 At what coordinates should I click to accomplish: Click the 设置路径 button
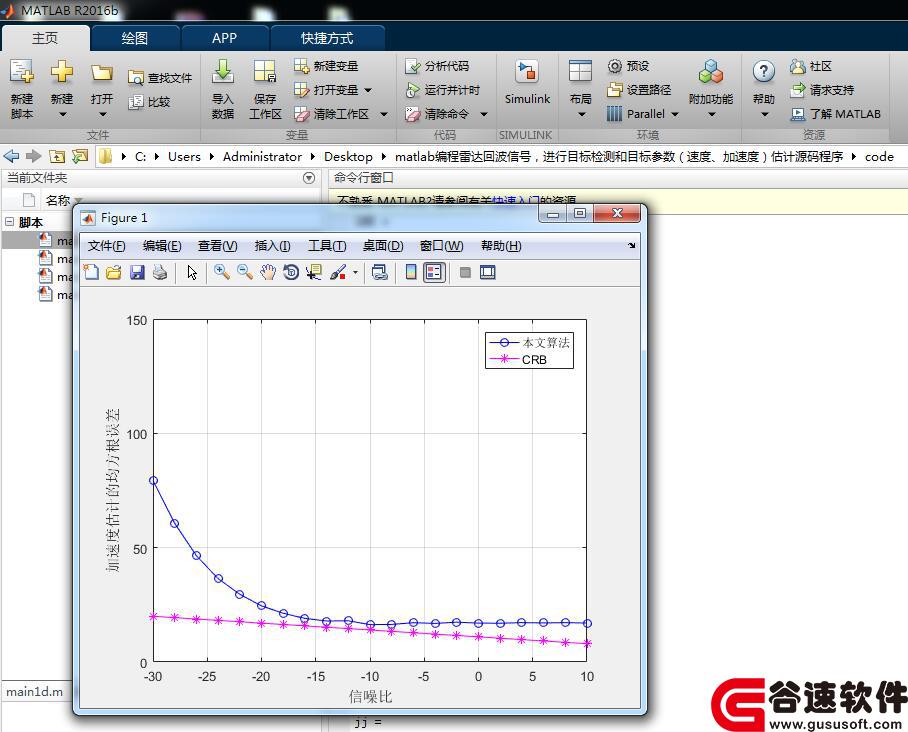639,90
